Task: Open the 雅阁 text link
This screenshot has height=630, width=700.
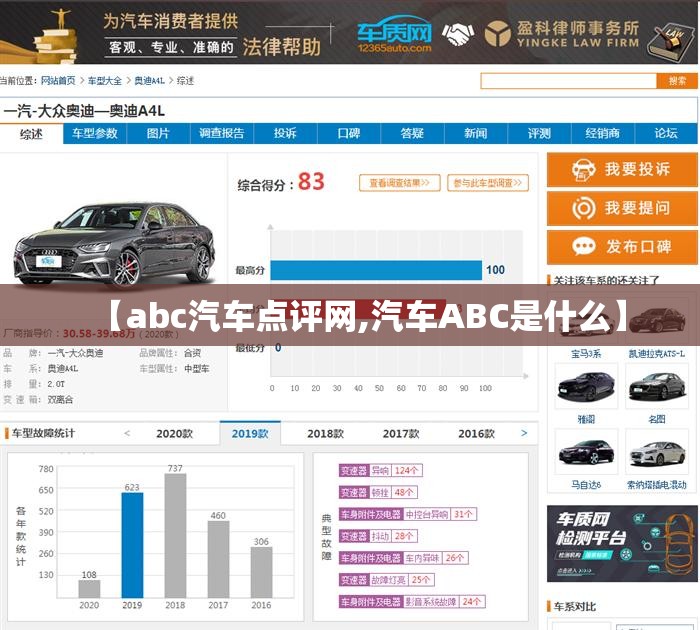Action: (x=586, y=419)
